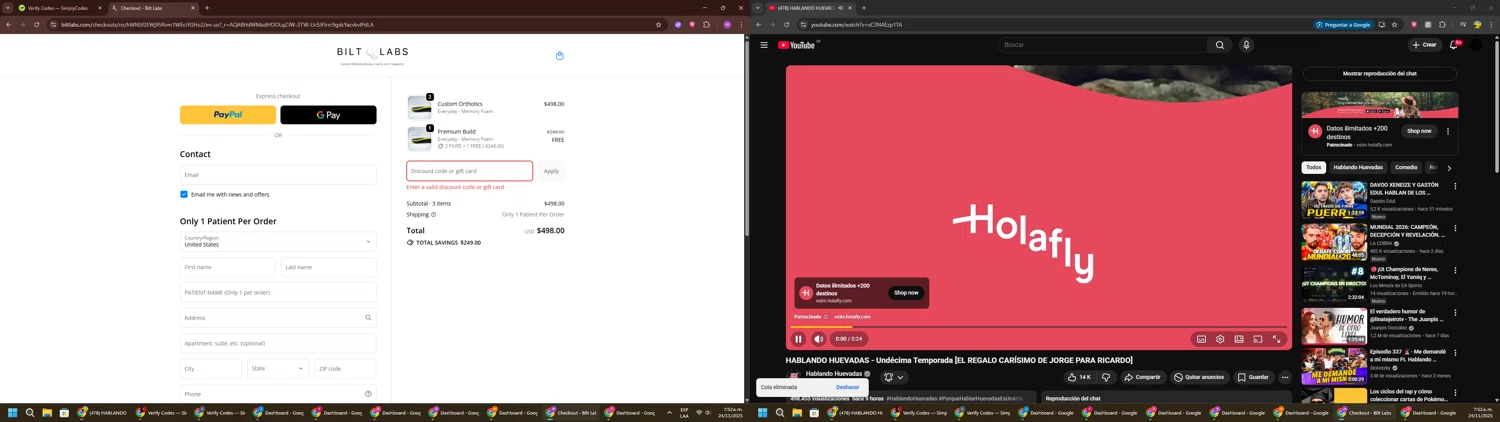Screen dimensions: 1500x422
Task: Click Shop now in the video overlay ad
Action: [906, 293]
